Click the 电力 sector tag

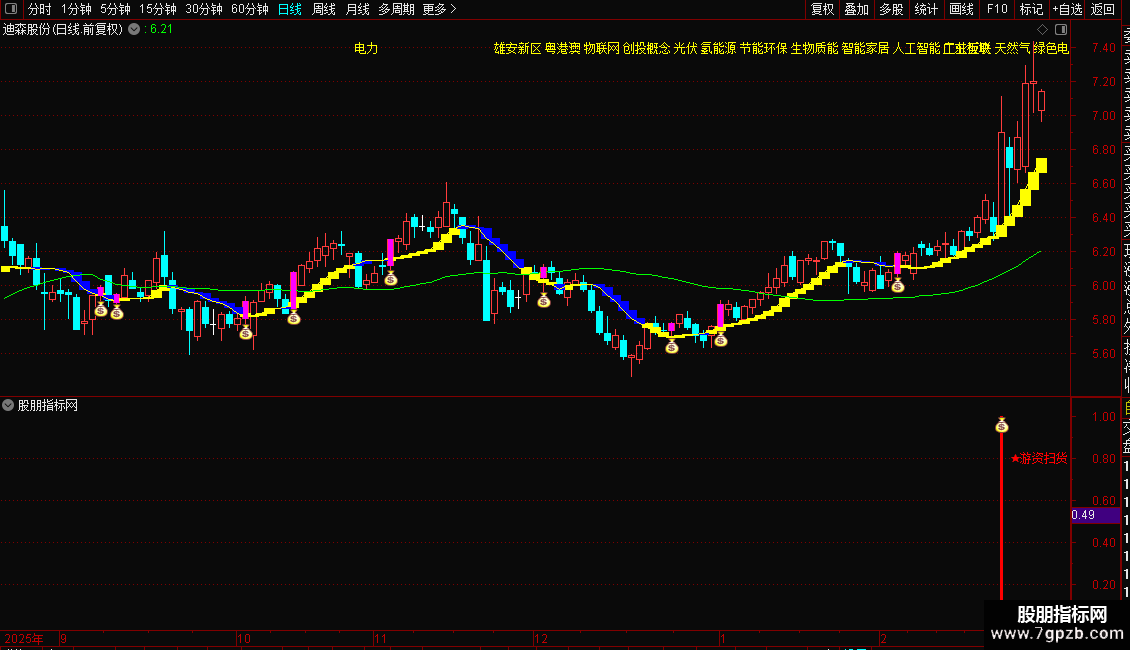click(x=366, y=48)
